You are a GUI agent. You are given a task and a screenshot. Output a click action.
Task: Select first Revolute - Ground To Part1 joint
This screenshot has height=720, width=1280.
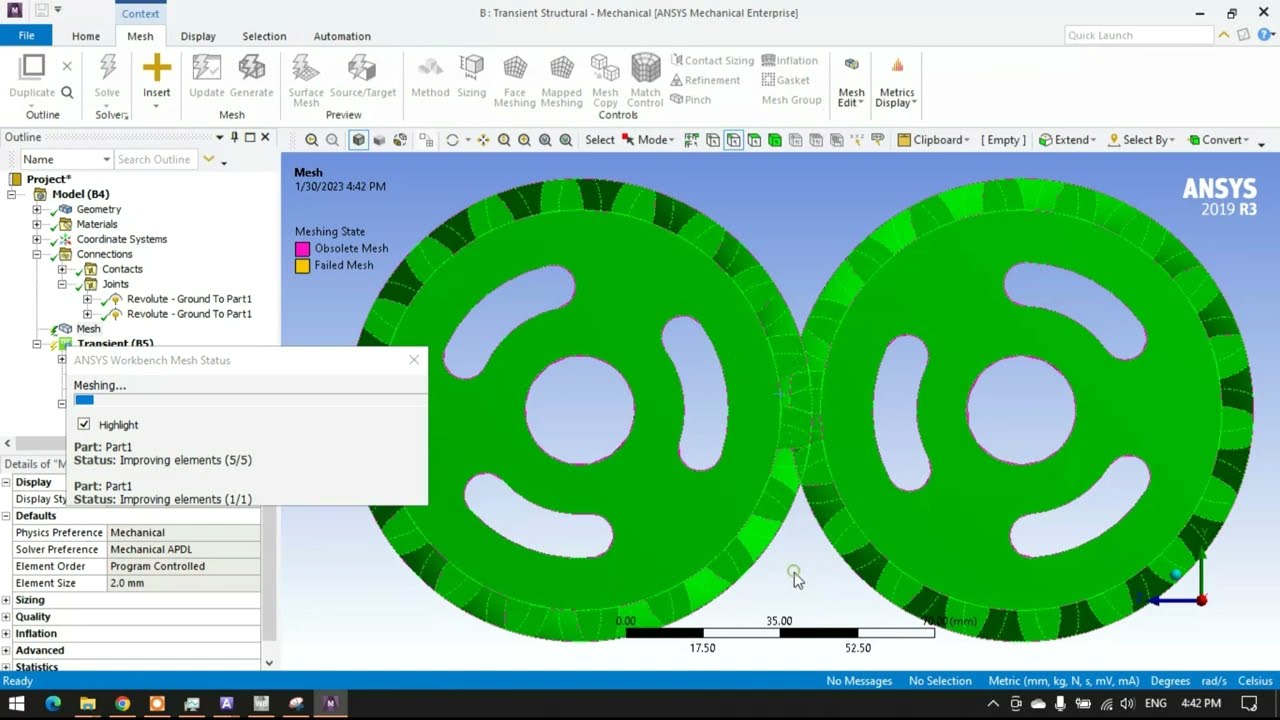point(189,299)
